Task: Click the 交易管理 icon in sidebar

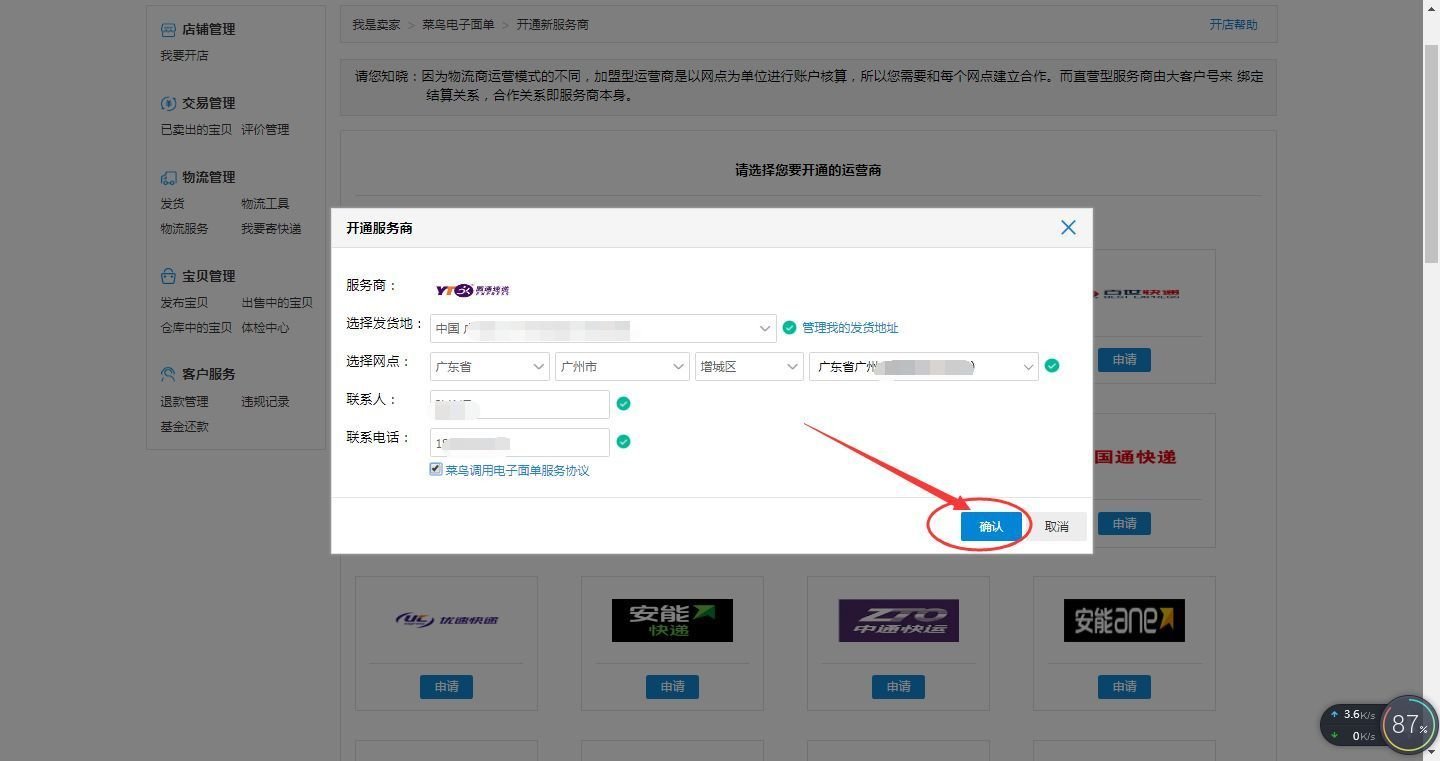Action: coord(168,103)
